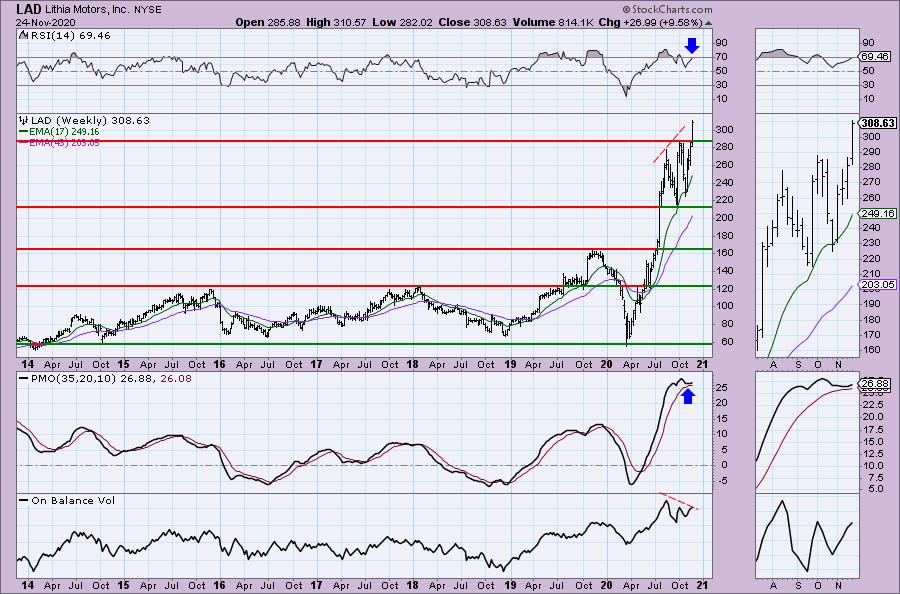Click the PMO(35,20,10) 26.88, 26.08 legend
Image resolution: width=900 pixels, height=594 pixels.
(x=111, y=379)
